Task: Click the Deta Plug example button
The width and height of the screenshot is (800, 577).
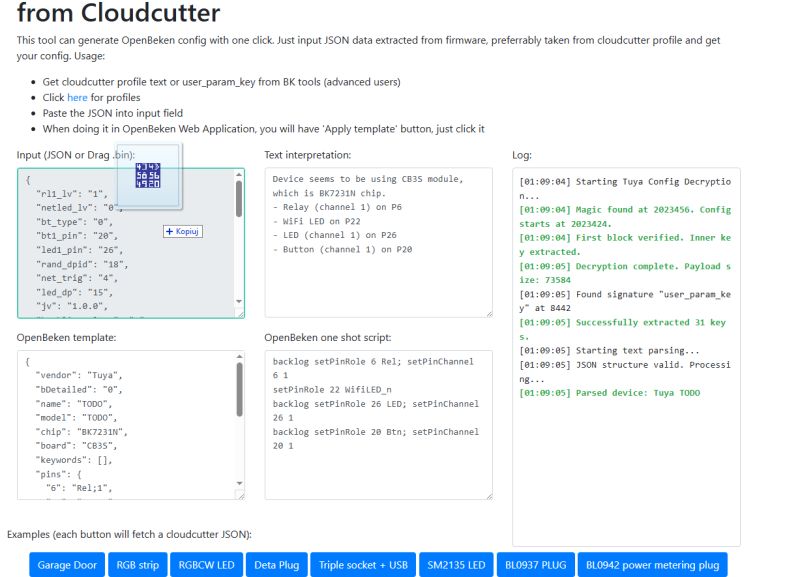Action: 275,564
